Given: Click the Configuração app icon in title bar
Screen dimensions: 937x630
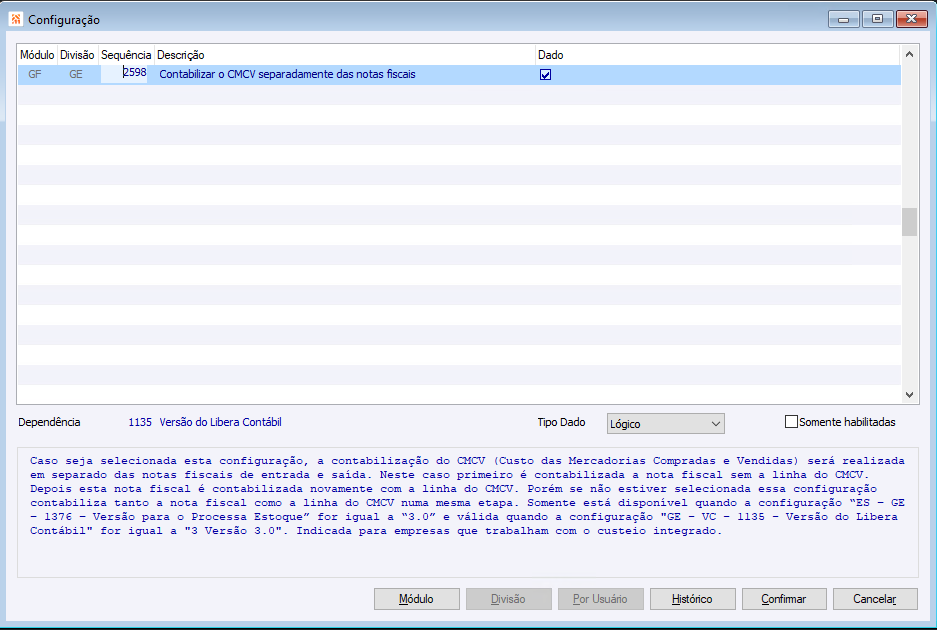Looking at the screenshot, I should pyautogui.click(x=16, y=19).
